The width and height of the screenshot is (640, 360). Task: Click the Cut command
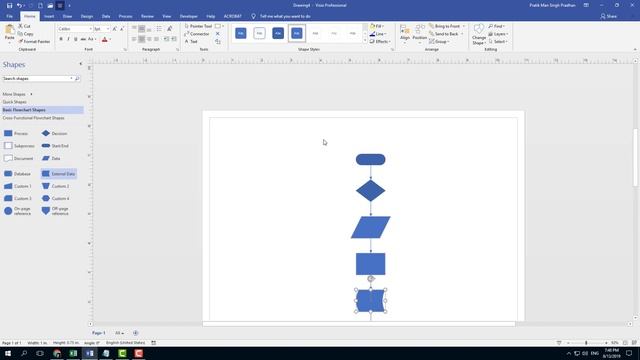click(24, 26)
